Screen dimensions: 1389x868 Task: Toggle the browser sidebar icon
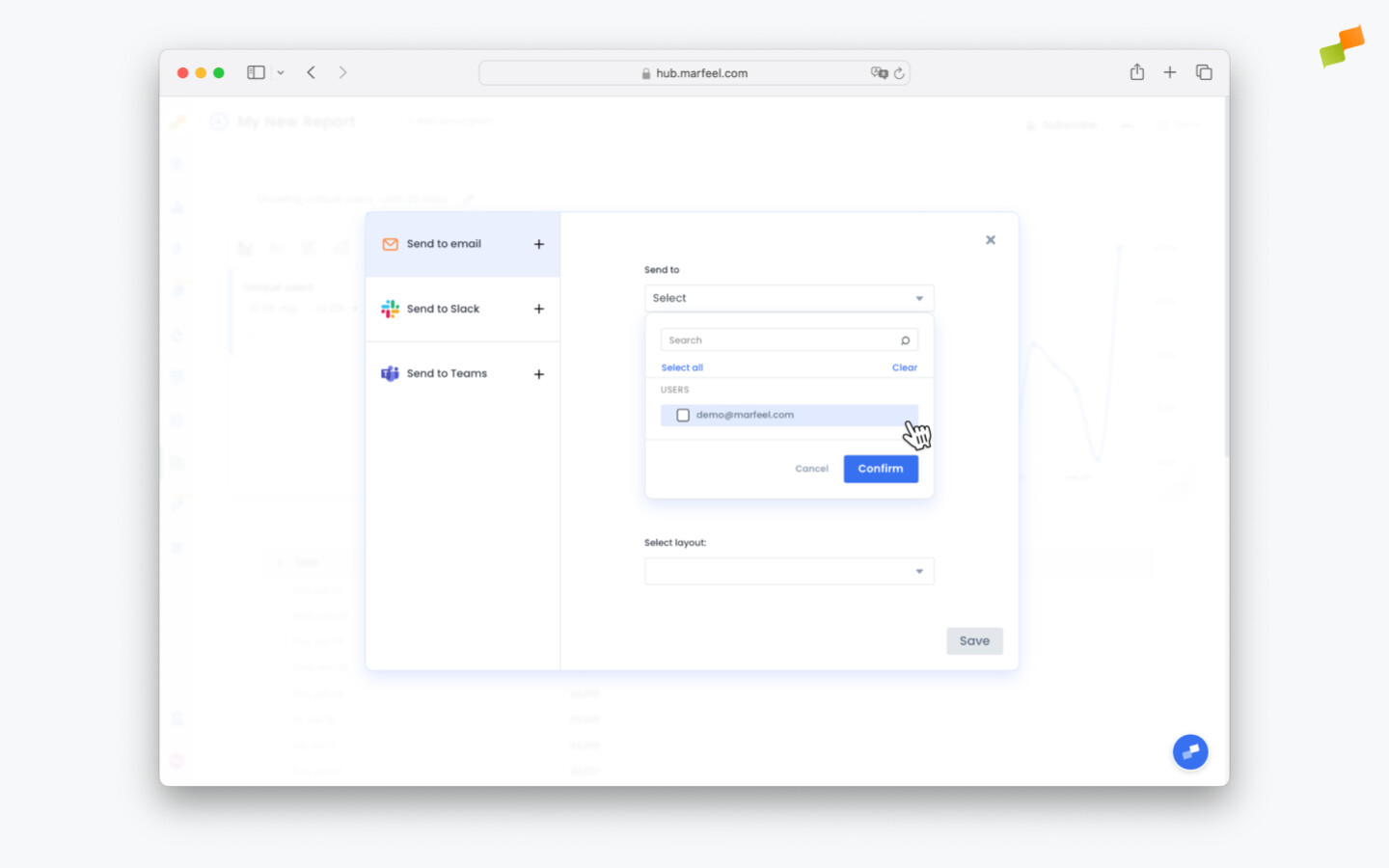coord(256,71)
